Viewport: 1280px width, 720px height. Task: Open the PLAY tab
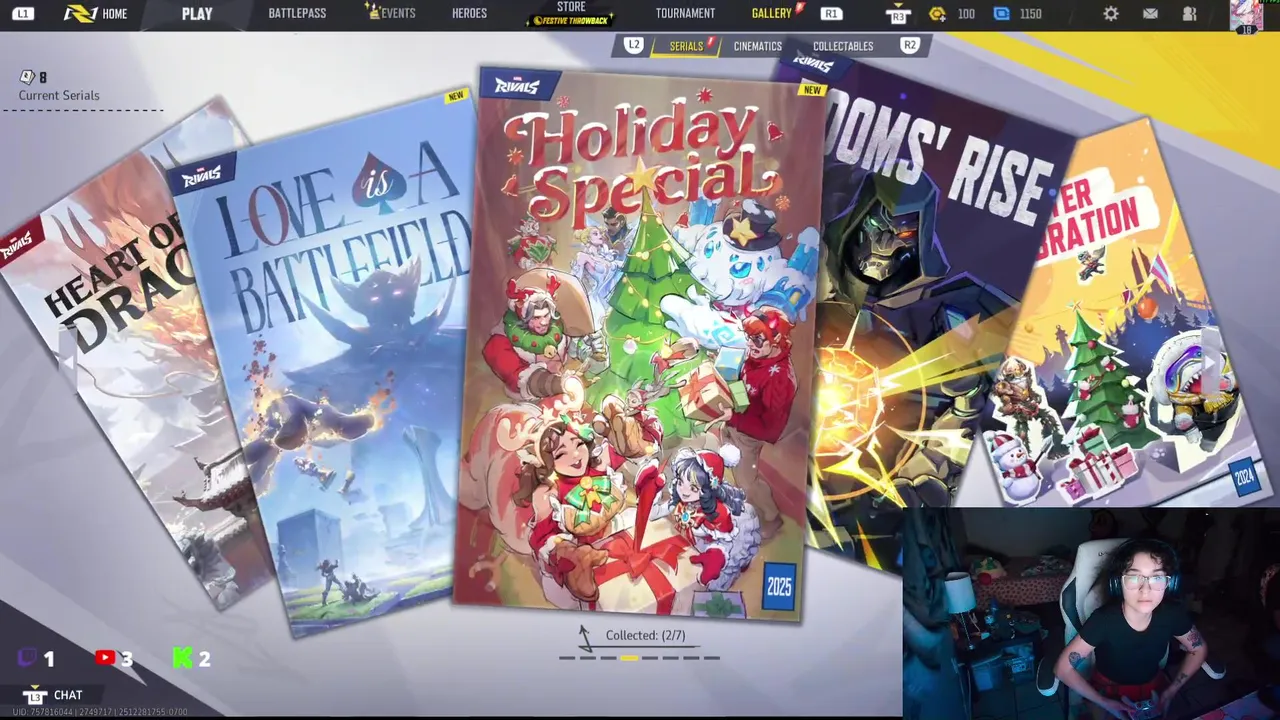tap(197, 14)
